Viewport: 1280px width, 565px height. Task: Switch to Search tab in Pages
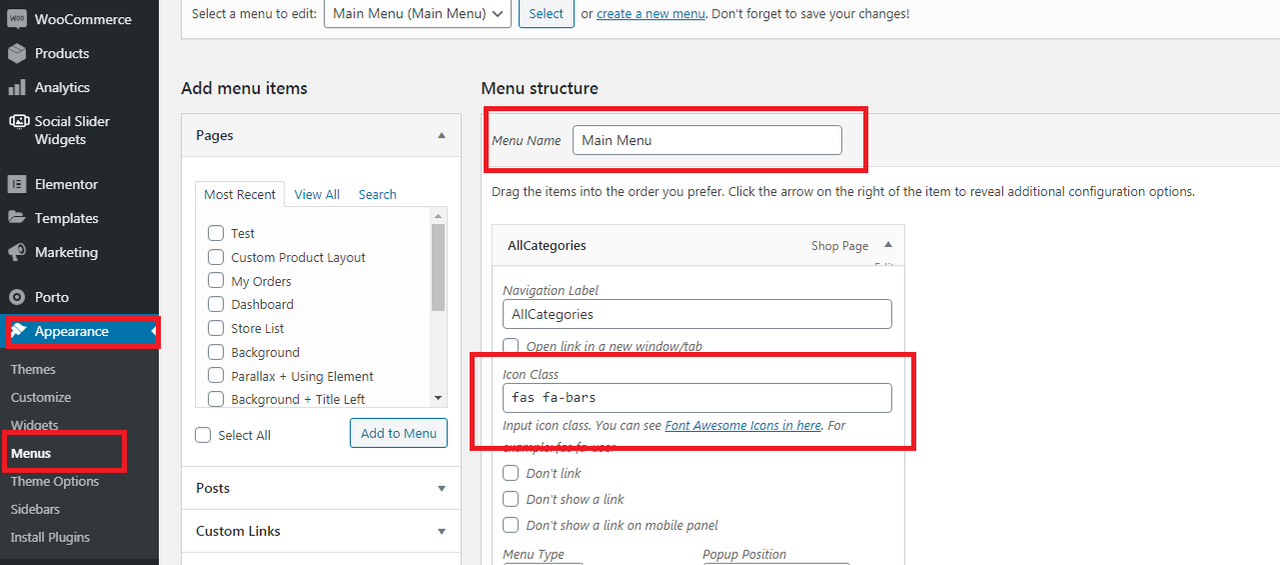(x=378, y=194)
